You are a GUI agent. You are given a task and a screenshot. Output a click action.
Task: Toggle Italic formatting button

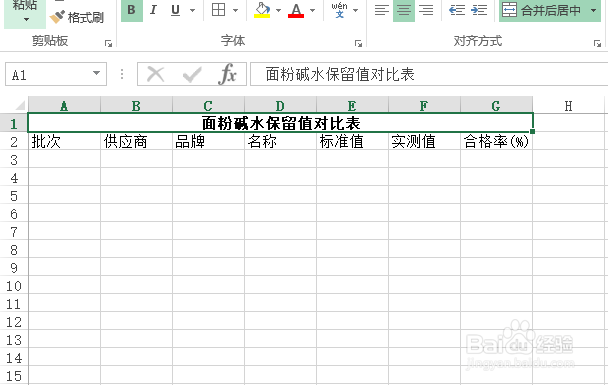[153, 10]
